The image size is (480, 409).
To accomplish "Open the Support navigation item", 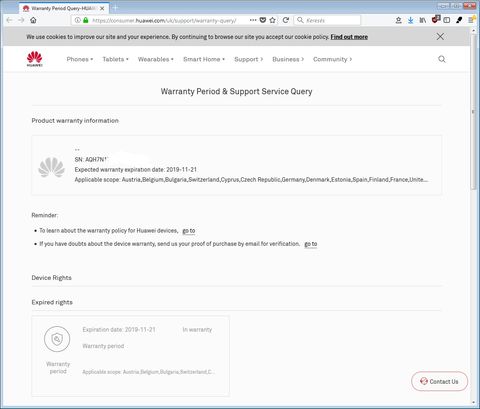I will [249, 59].
